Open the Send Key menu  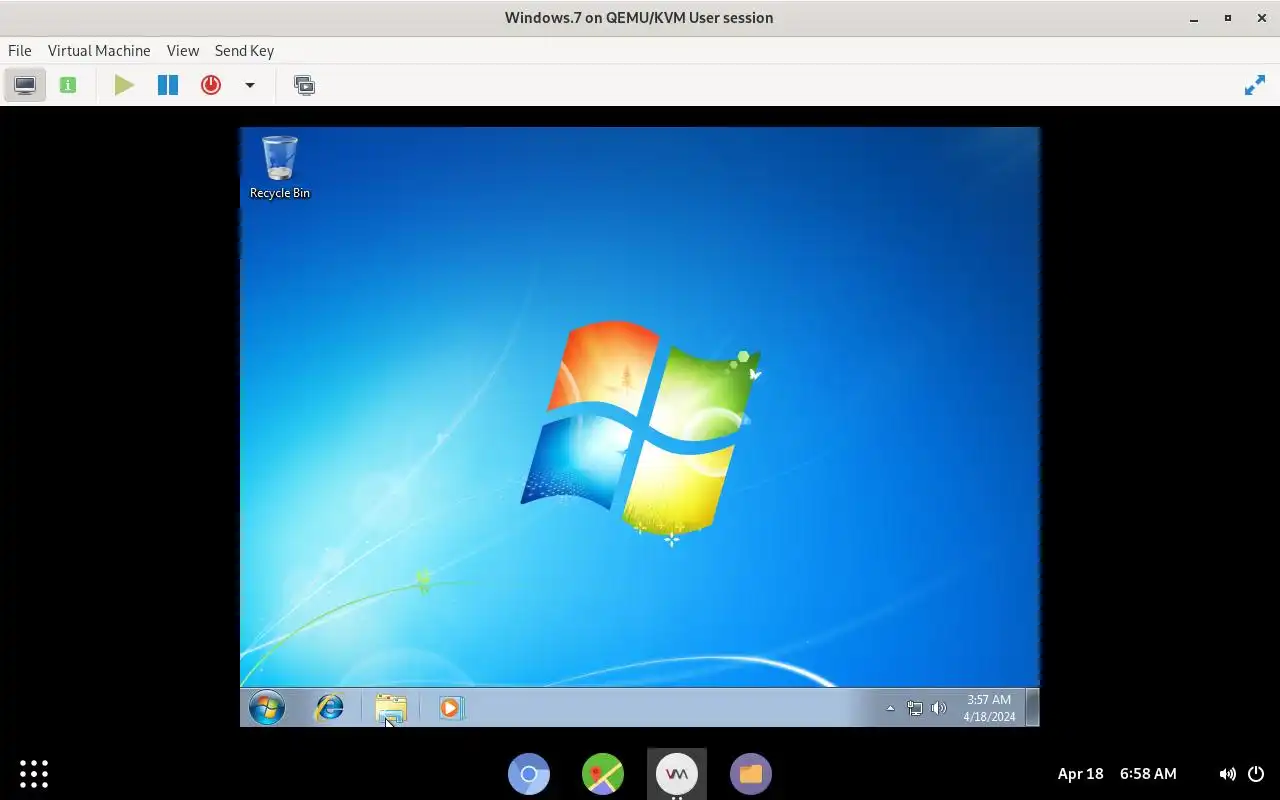244,50
